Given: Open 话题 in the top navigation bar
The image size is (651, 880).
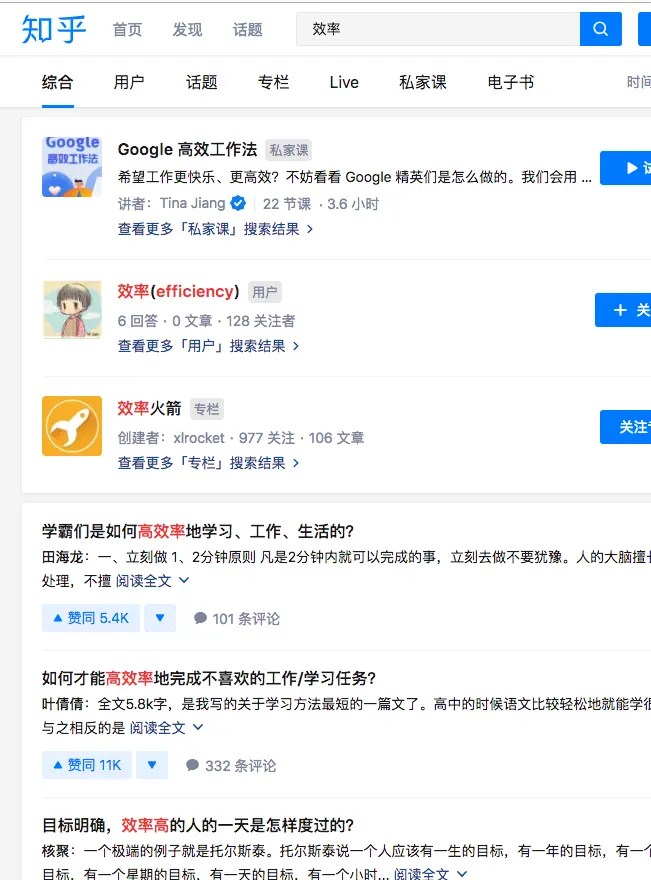Looking at the screenshot, I should pos(247,29).
